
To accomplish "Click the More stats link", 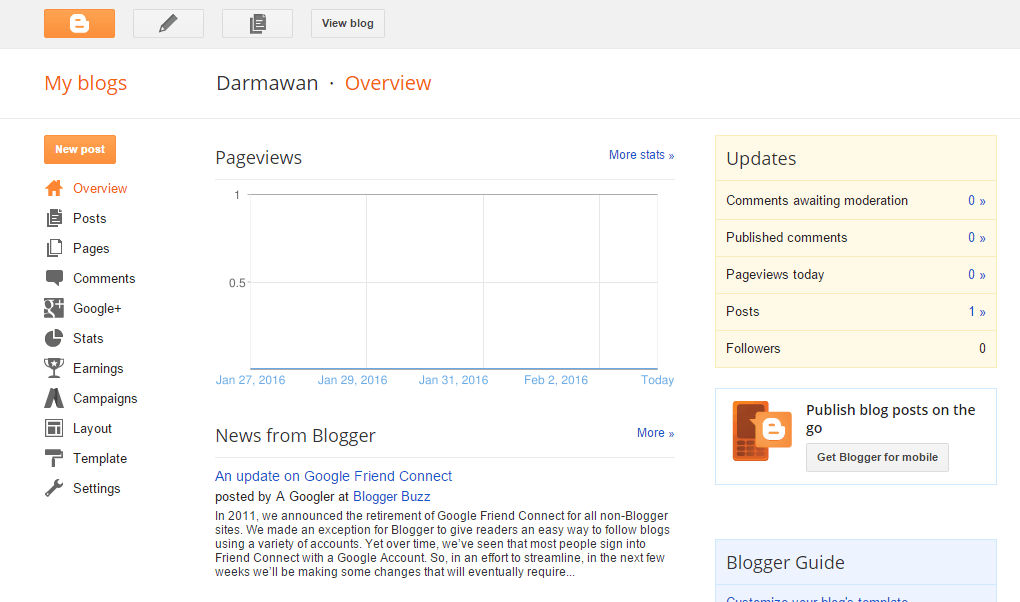I will (641, 155).
